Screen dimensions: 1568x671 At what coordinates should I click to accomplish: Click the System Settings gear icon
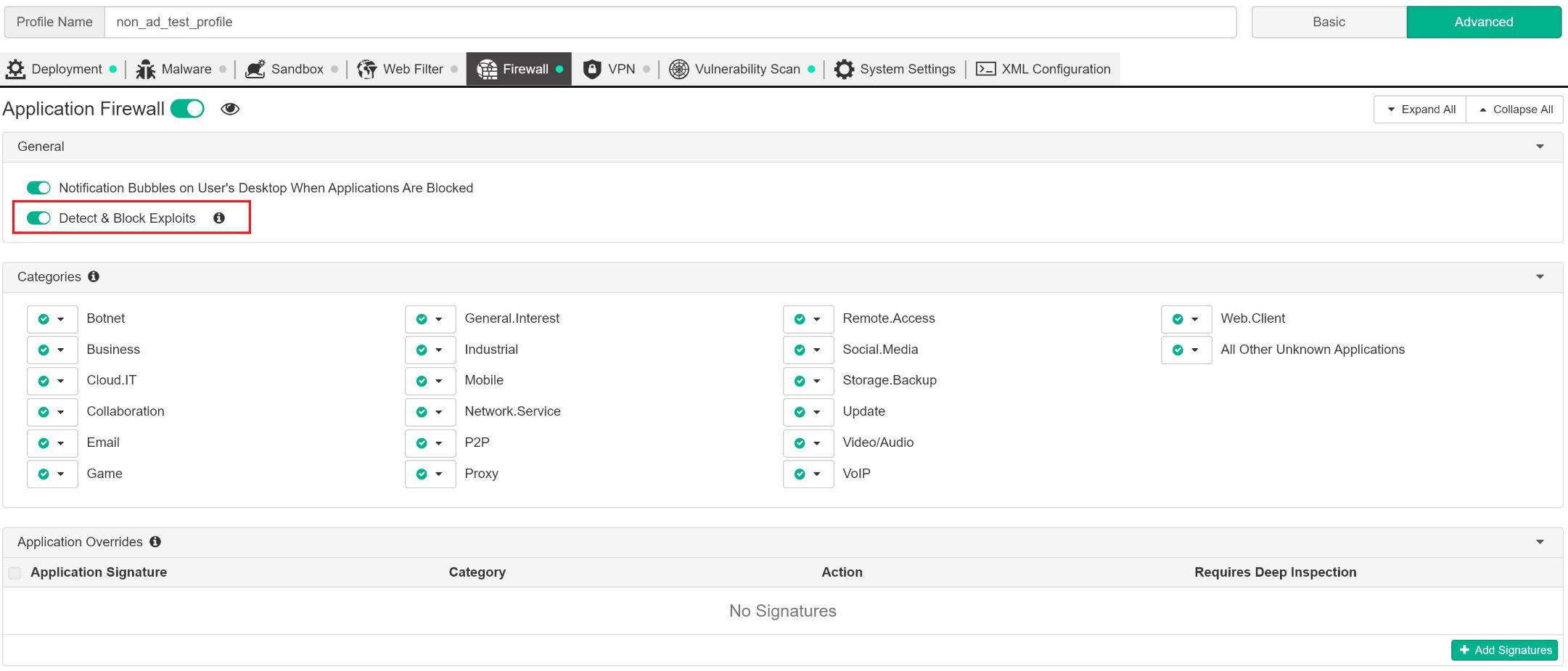[x=844, y=69]
